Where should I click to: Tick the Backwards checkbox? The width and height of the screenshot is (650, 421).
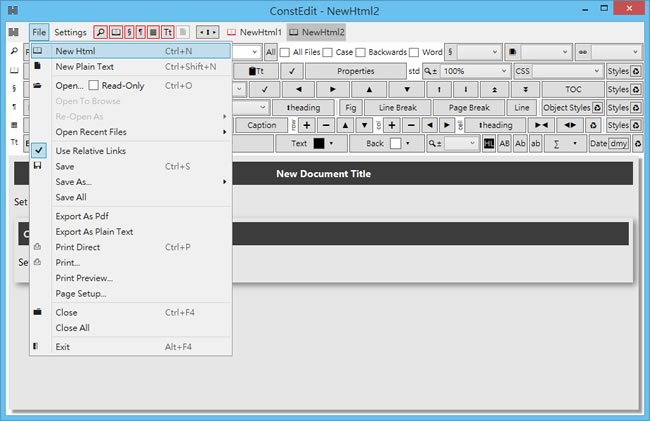[x=361, y=52]
